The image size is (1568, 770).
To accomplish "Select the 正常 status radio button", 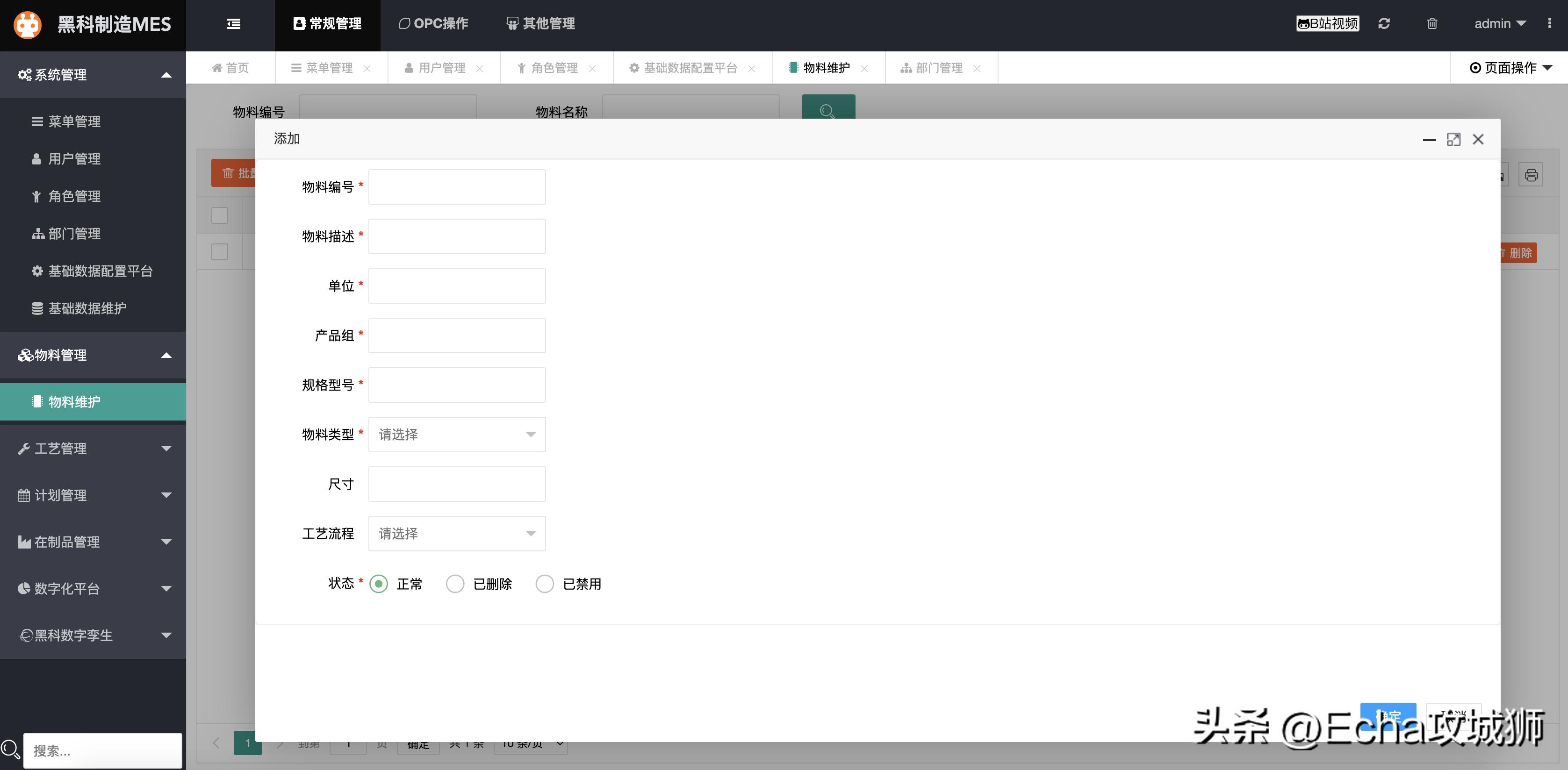I will (378, 583).
